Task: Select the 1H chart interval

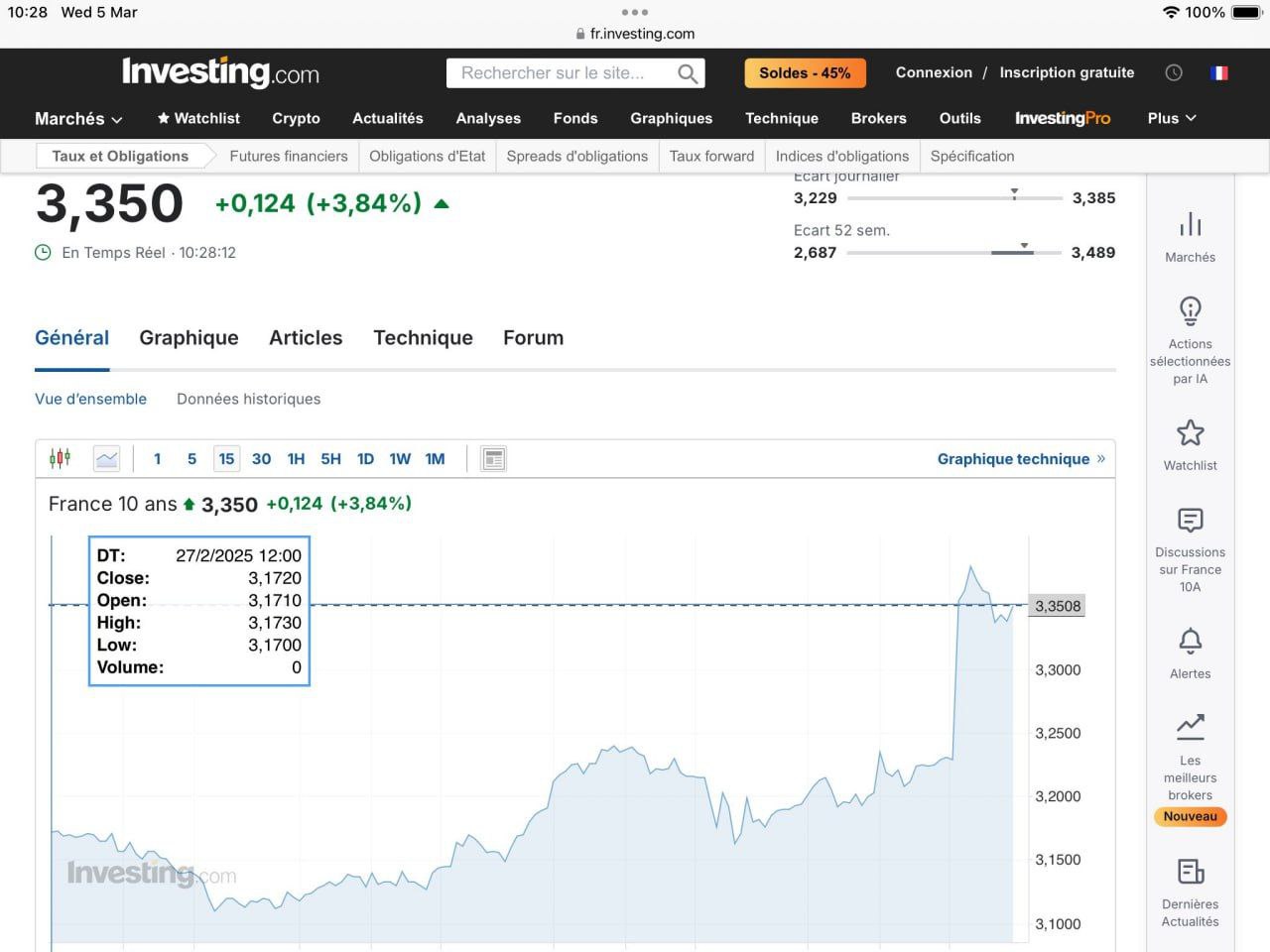Action: click(296, 458)
